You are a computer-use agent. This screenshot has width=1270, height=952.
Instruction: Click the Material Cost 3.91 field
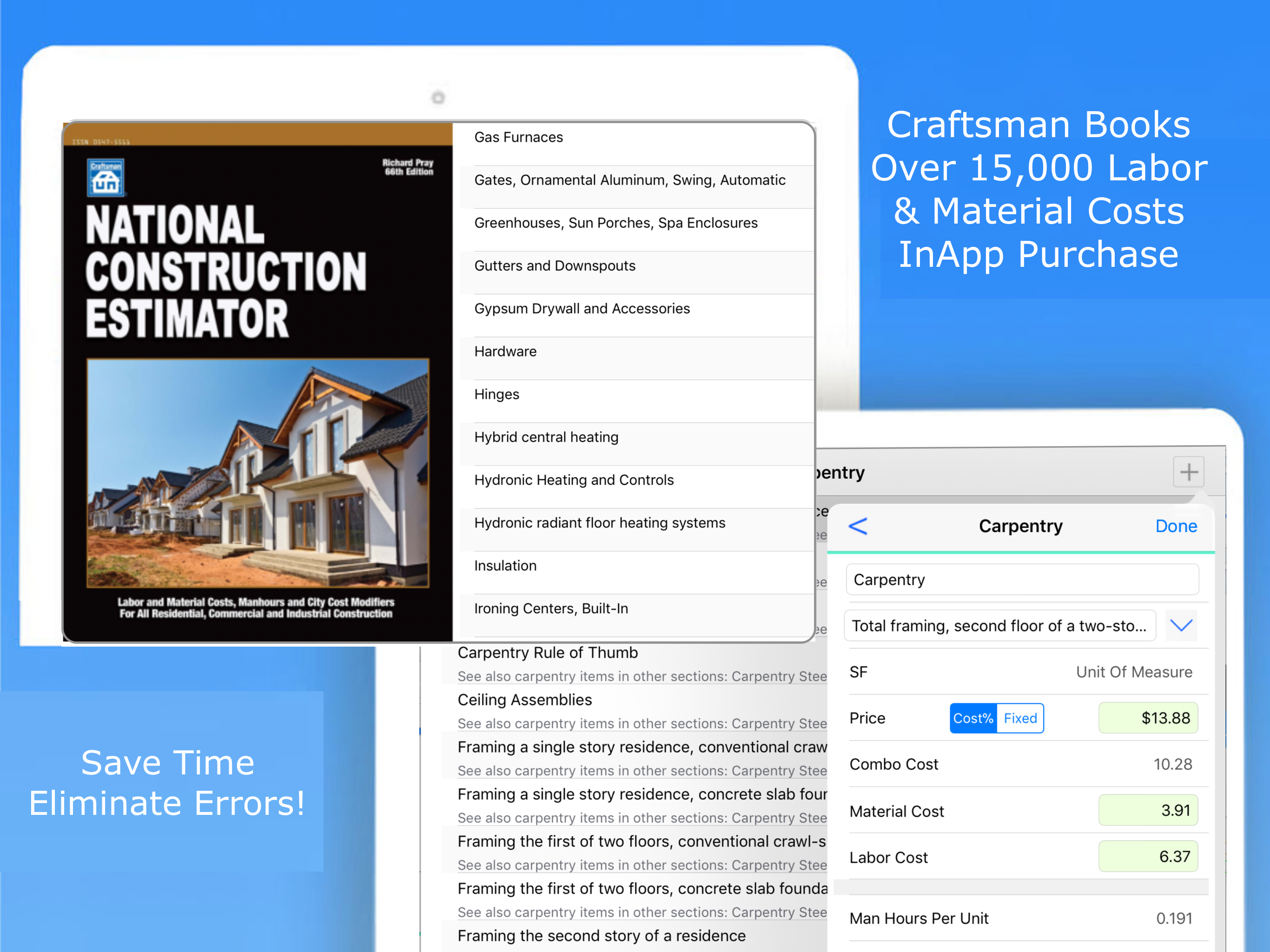[x=1148, y=810]
